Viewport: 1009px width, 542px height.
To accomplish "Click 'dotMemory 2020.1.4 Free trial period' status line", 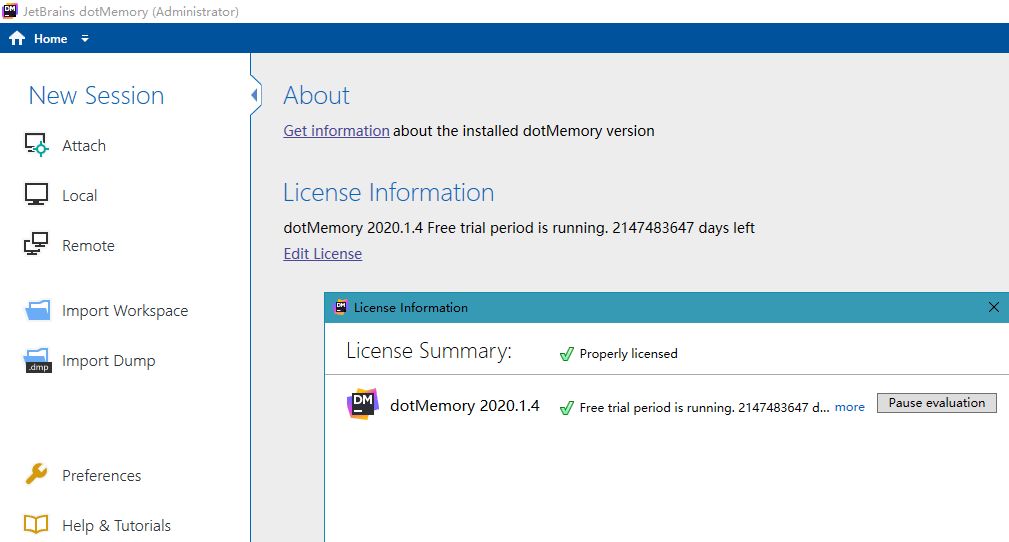I will click(x=519, y=228).
